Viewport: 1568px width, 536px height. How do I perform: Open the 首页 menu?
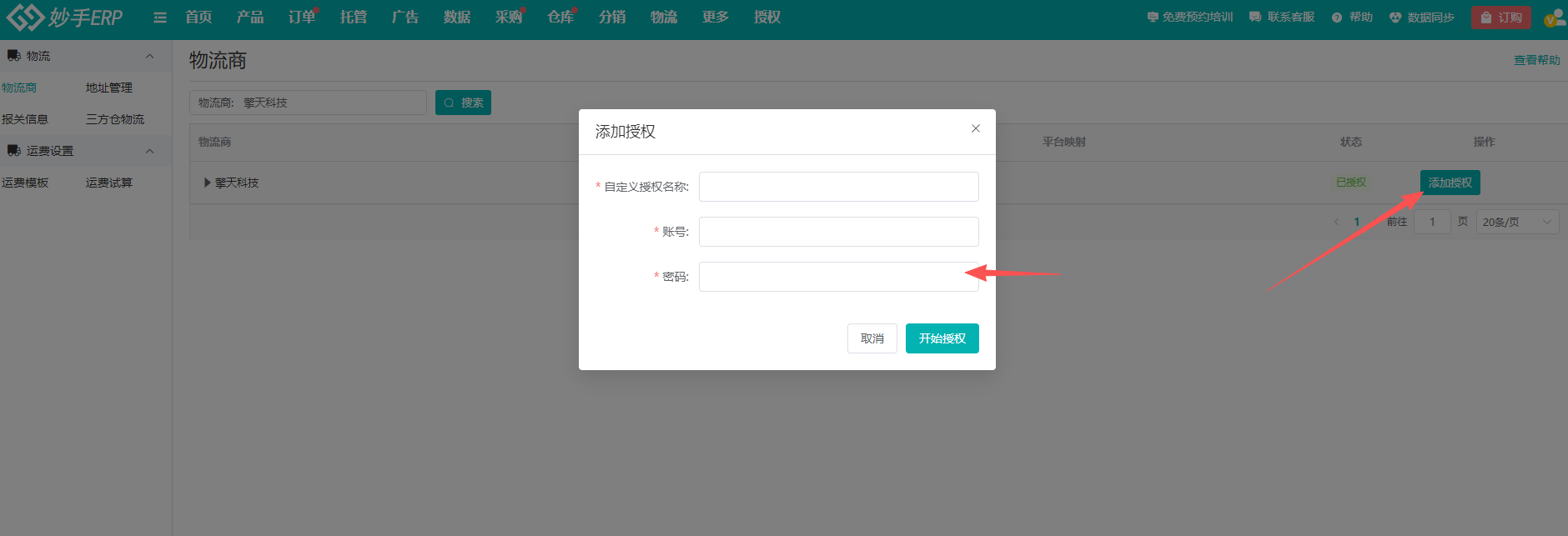click(199, 17)
